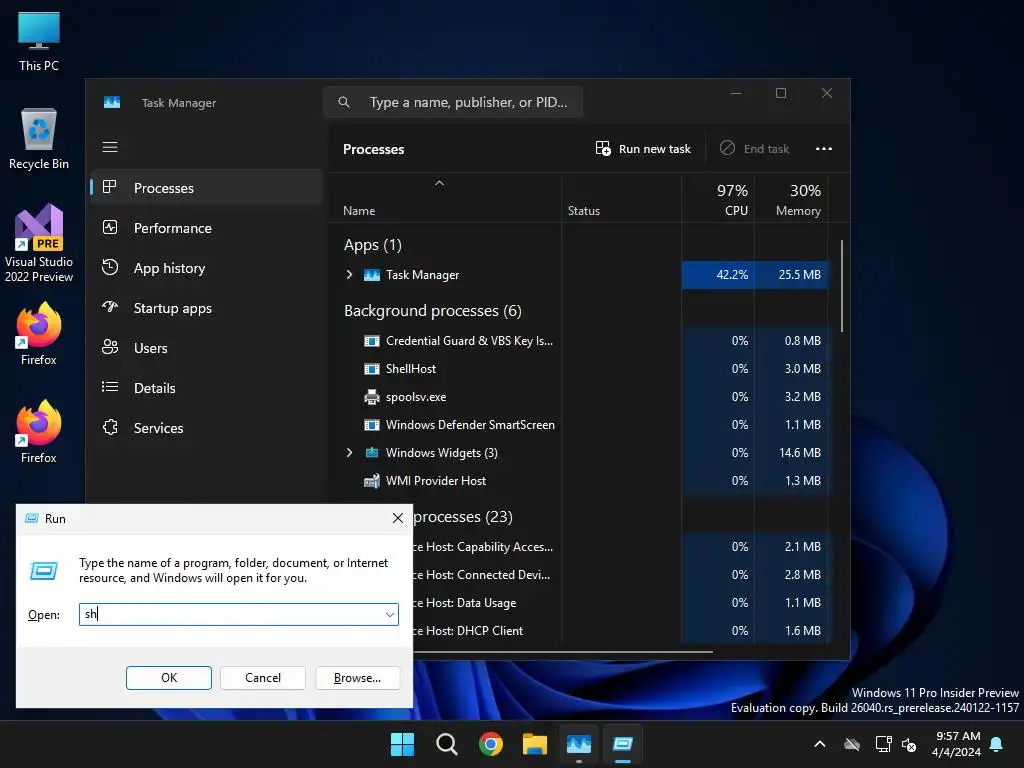The height and width of the screenshot is (768, 1024).
Task: Select the Host: DHCP Client process row
Action: 620,631
